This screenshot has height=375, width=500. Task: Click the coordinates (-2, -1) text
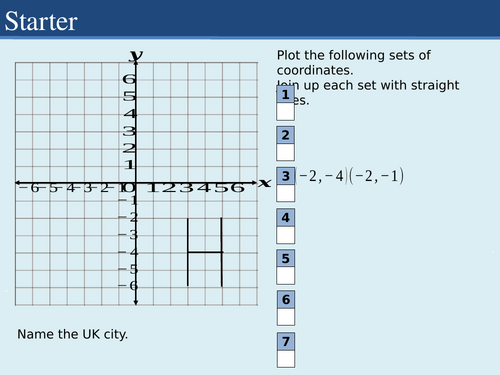coord(377,176)
